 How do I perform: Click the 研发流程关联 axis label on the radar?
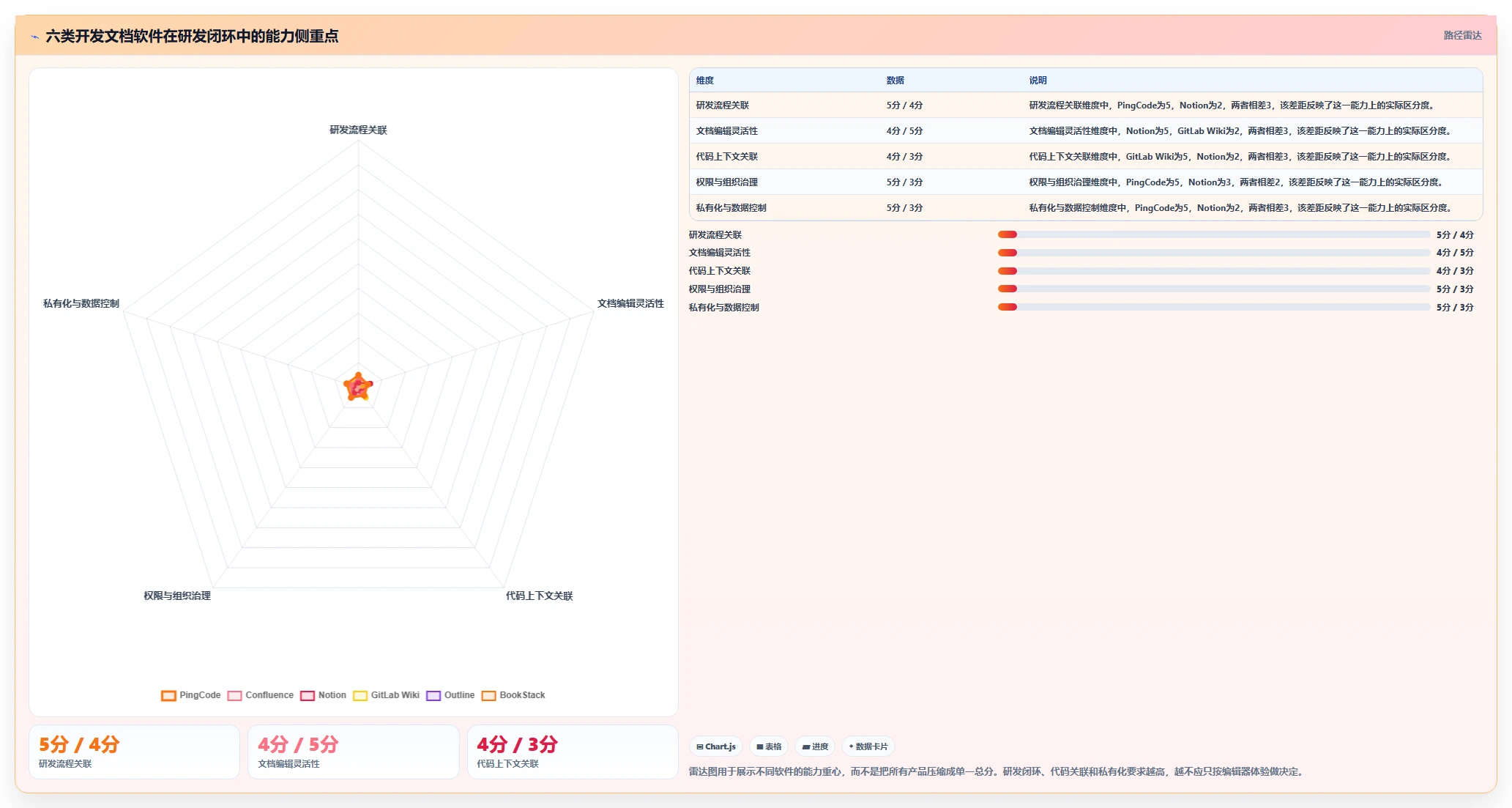(358, 130)
